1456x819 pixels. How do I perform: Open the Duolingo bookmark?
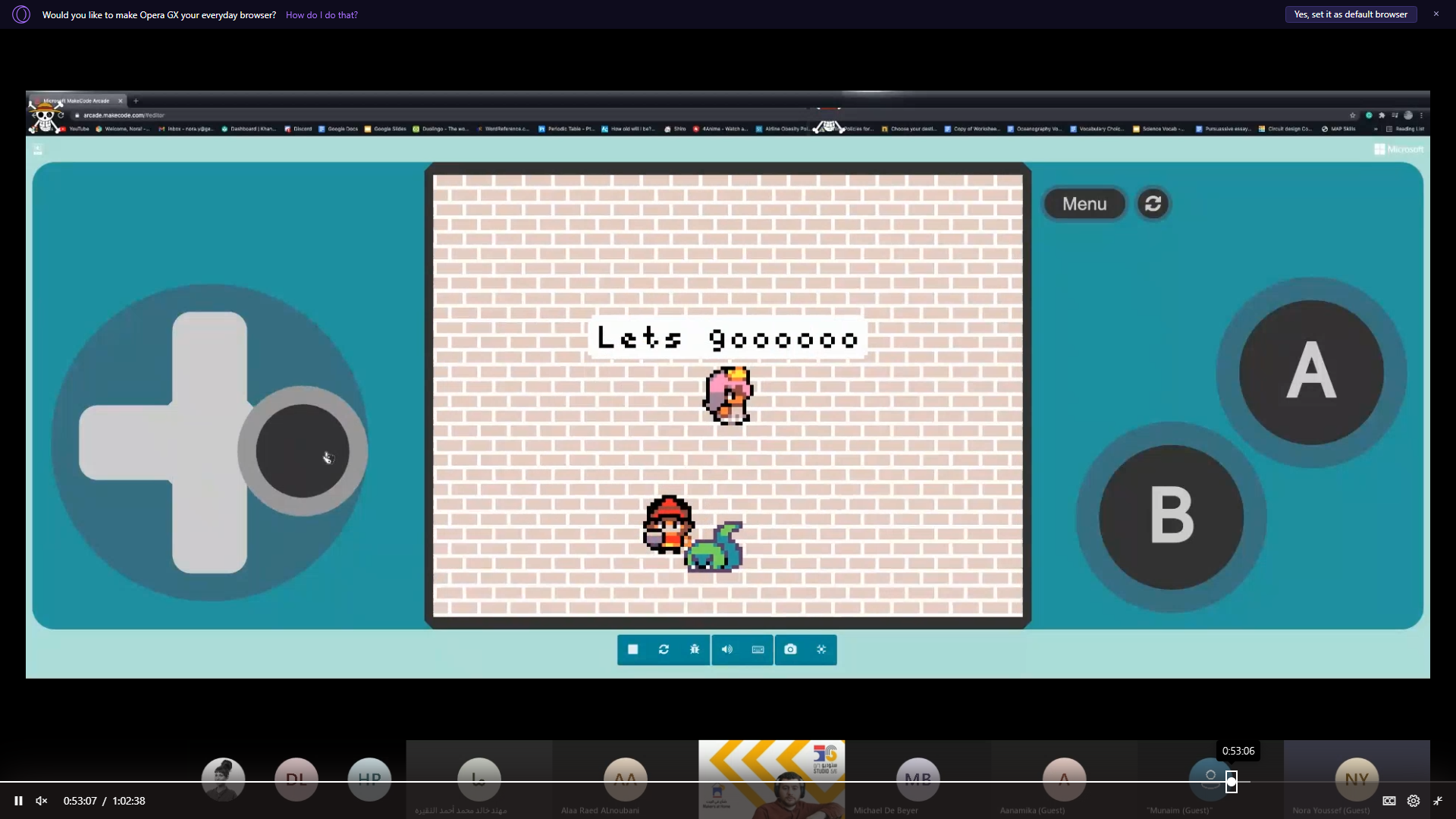point(440,129)
